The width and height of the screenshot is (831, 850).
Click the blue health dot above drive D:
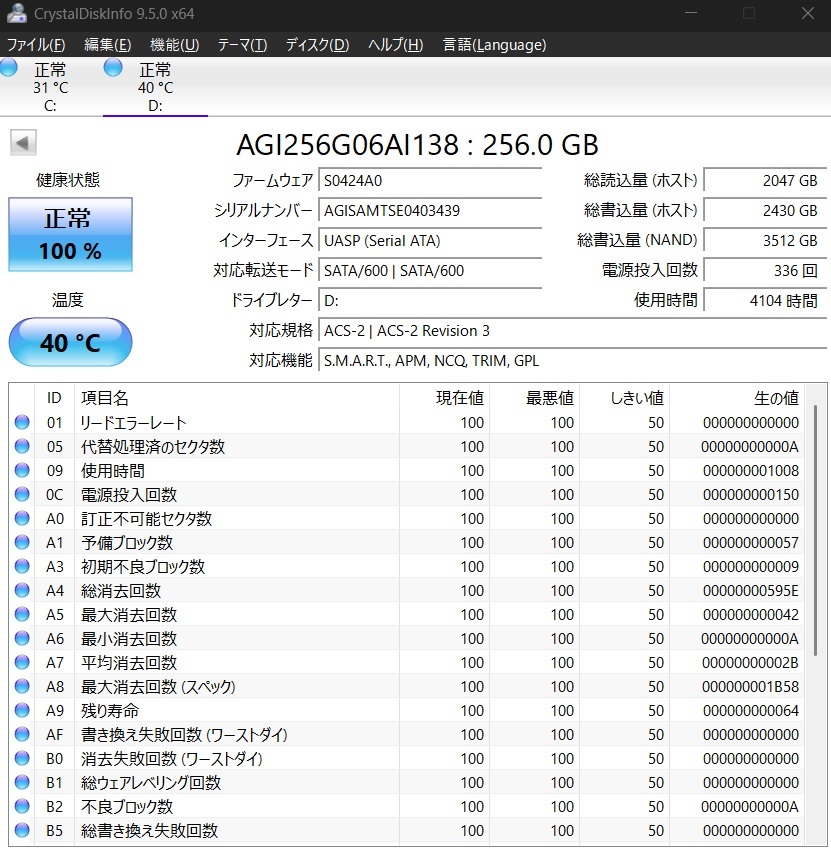112,68
